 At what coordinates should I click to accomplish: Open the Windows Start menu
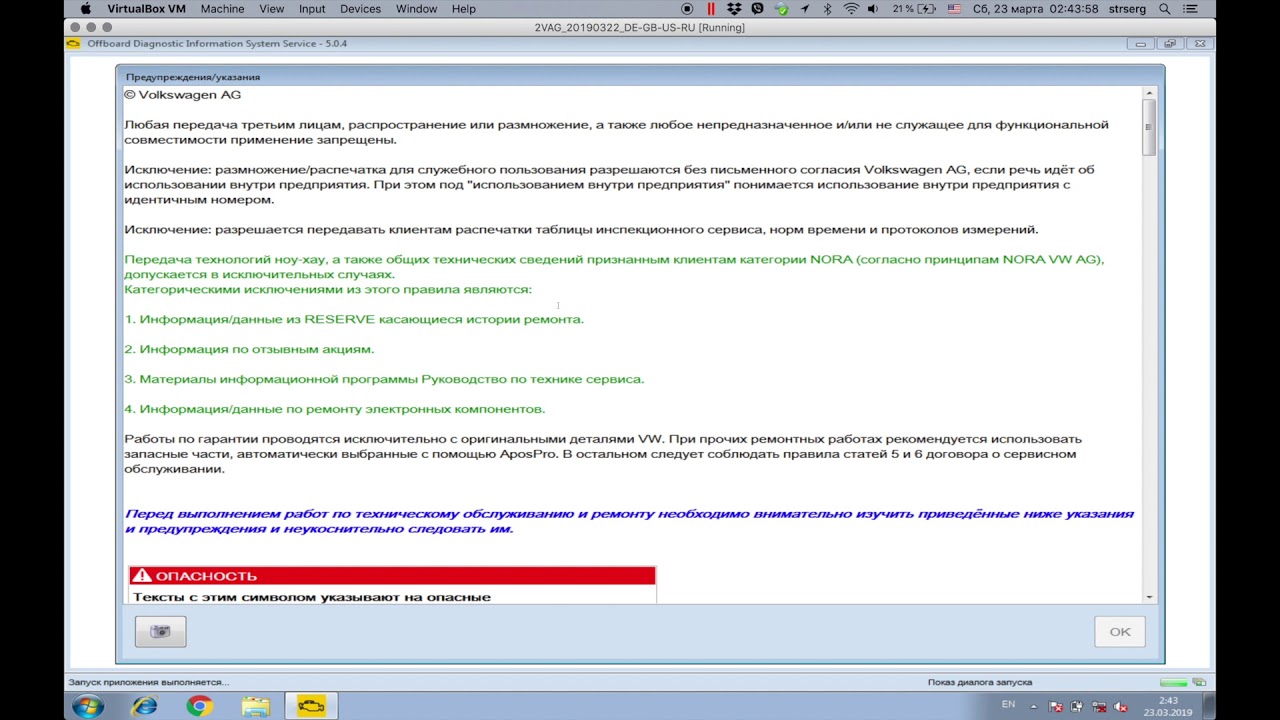tap(88, 706)
